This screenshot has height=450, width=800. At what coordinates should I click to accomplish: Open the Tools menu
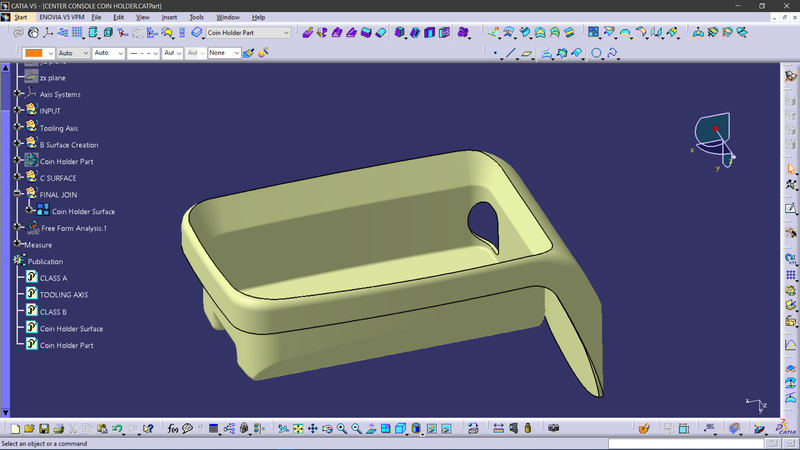pyautogui.click(x=196, y=17)
